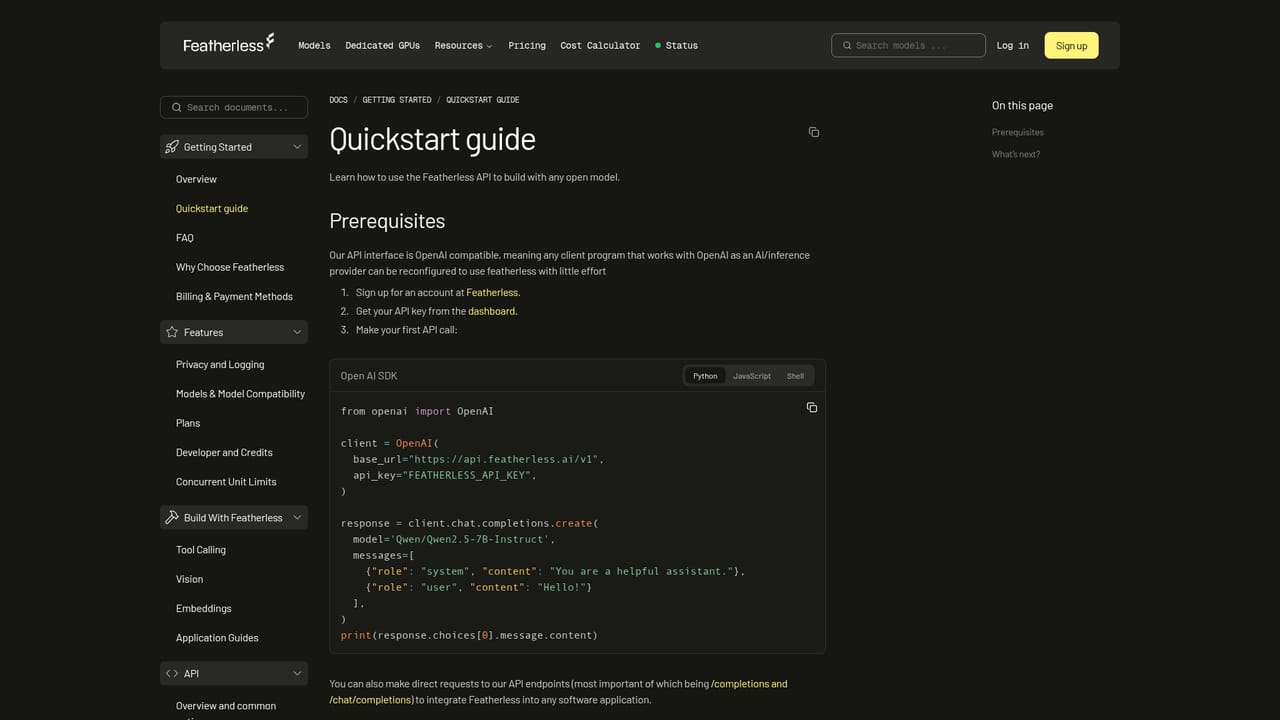Click the tools icon beside Build With Featherless
The image size is (1280, 720).
(x=172, y=518)
